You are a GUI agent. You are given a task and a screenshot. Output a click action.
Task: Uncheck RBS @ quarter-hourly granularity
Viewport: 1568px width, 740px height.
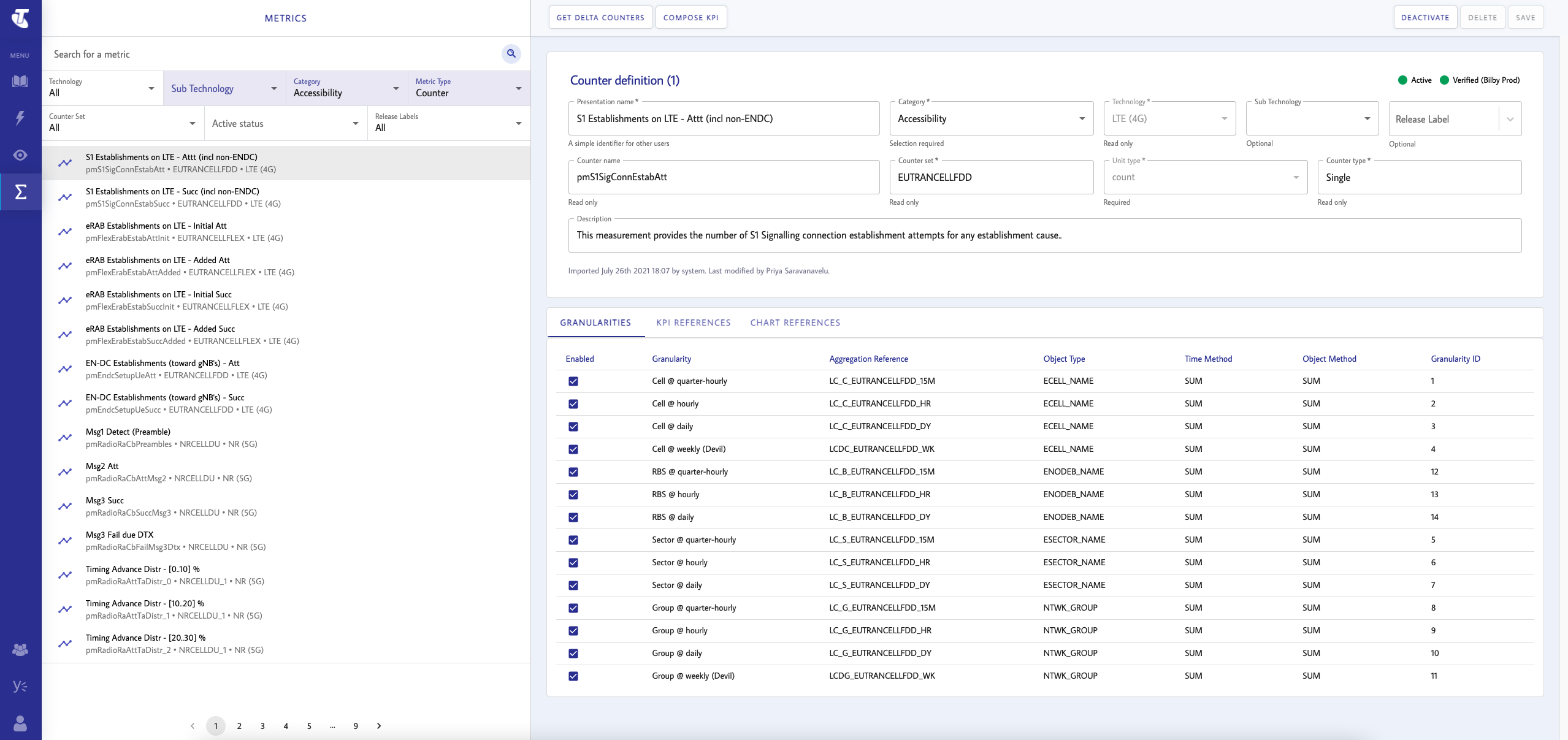point(573,472)
